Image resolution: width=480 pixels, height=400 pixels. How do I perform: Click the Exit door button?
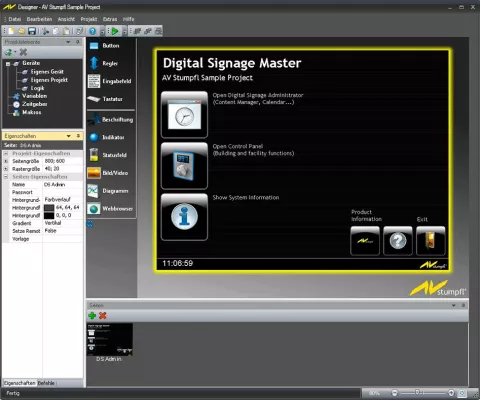(x=431, y=241)
